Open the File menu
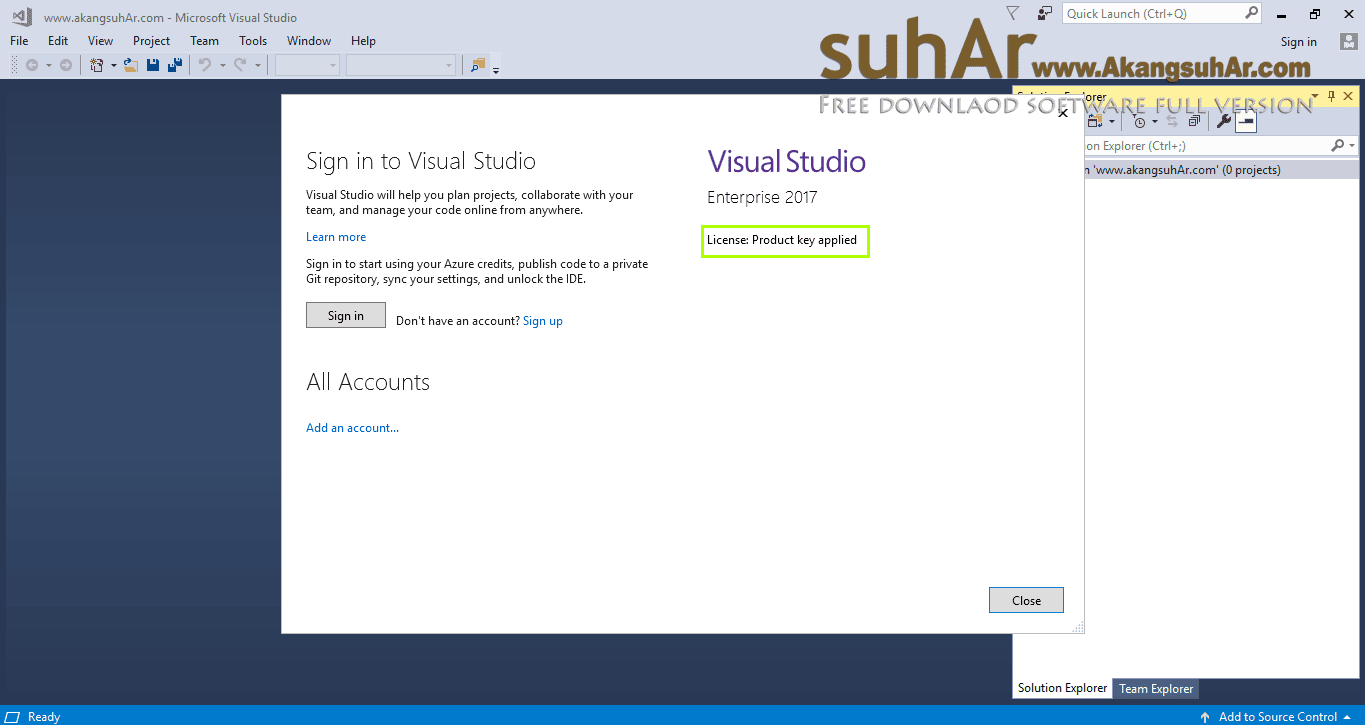The width and height of the screenshot is (1365, 725). [x=19, y=41]
